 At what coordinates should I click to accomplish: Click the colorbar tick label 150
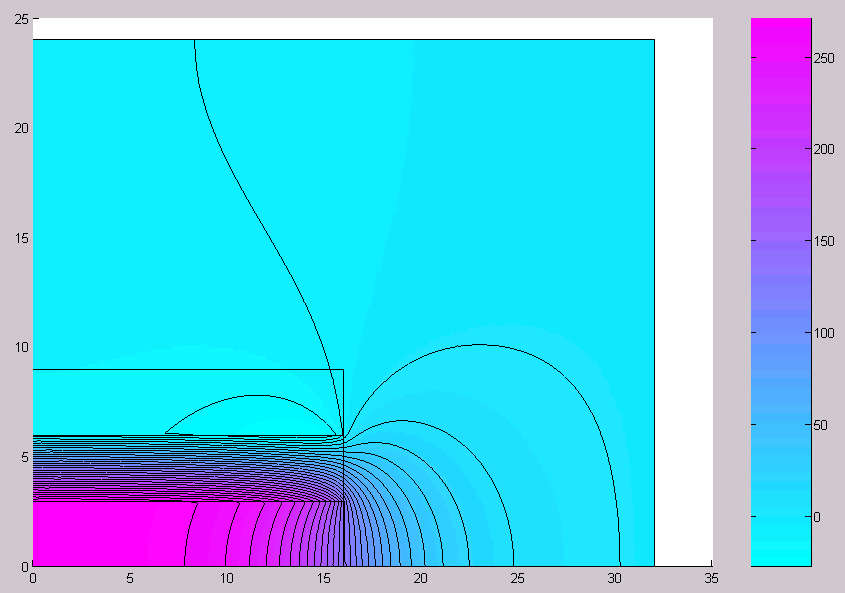(824, 241)
